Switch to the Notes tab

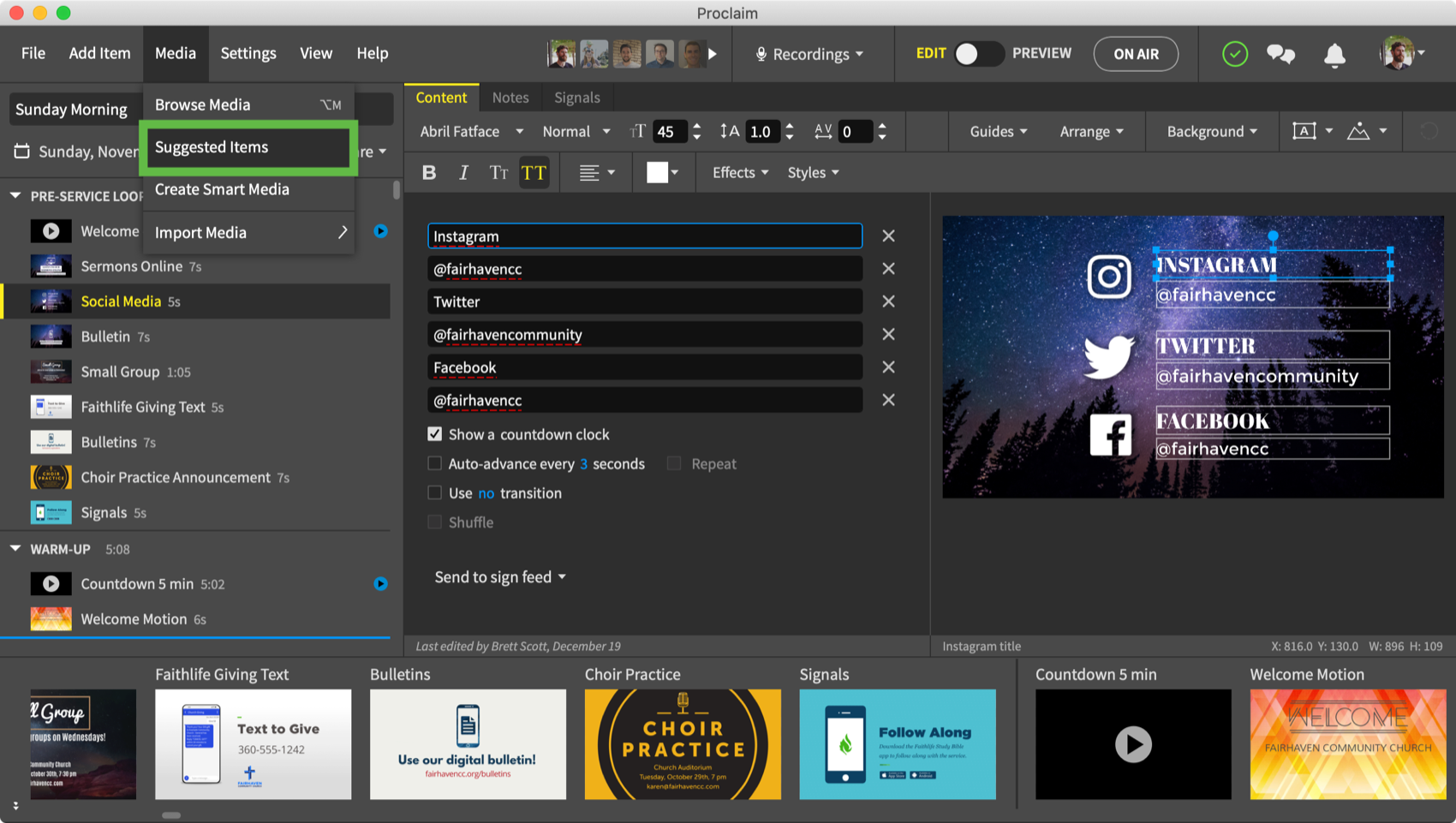pyautogui.click(x=510, y=98)
